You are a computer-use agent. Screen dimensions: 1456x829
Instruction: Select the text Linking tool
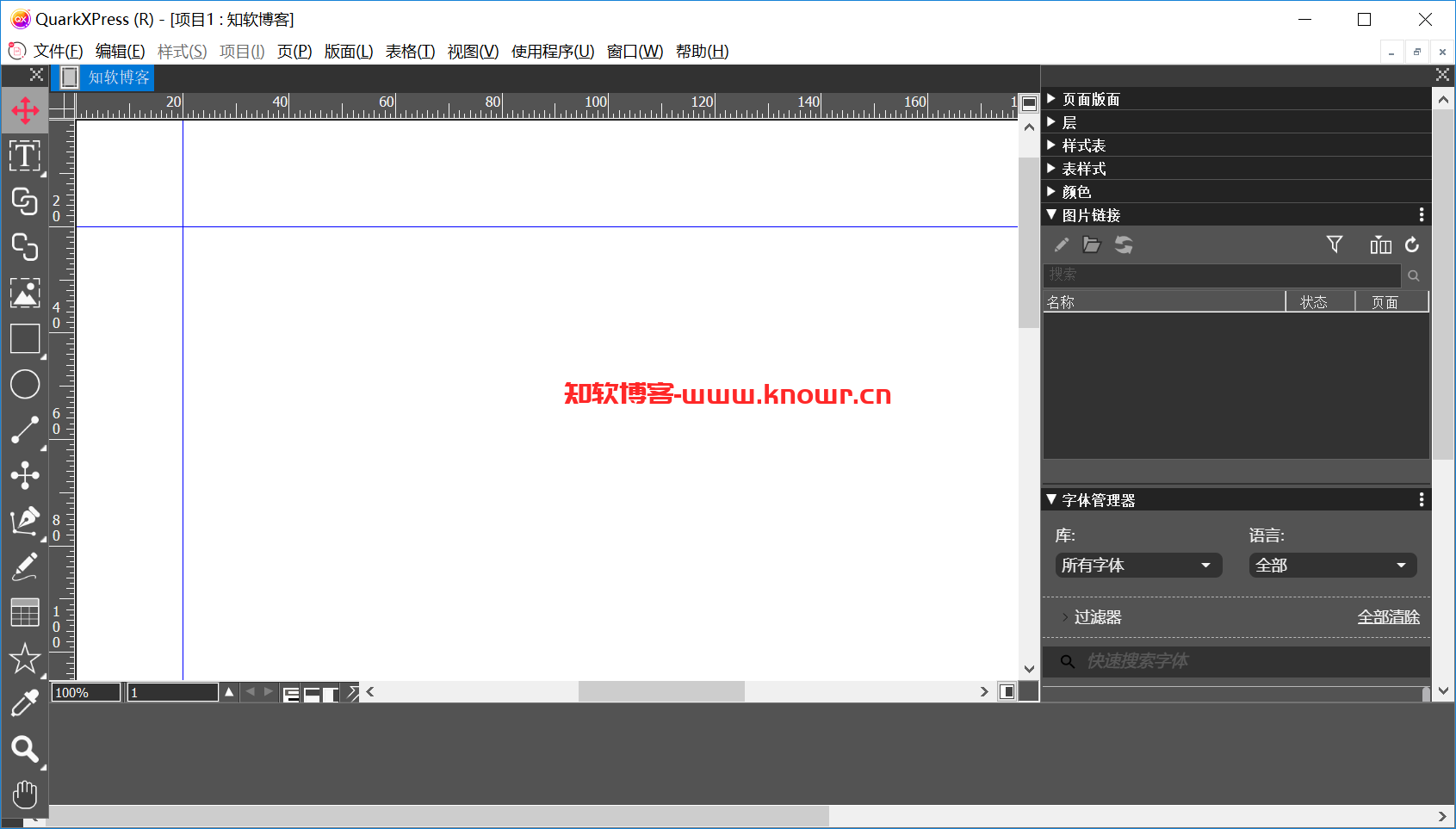[25, 201]
